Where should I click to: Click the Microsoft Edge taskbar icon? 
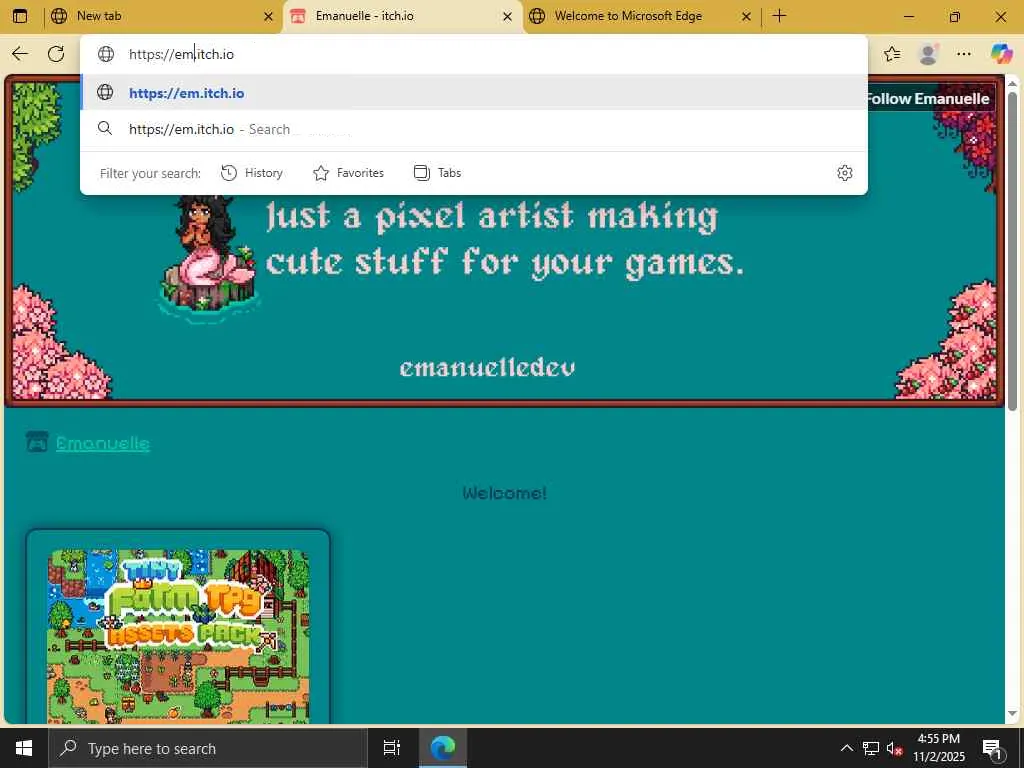click(442, 748)
